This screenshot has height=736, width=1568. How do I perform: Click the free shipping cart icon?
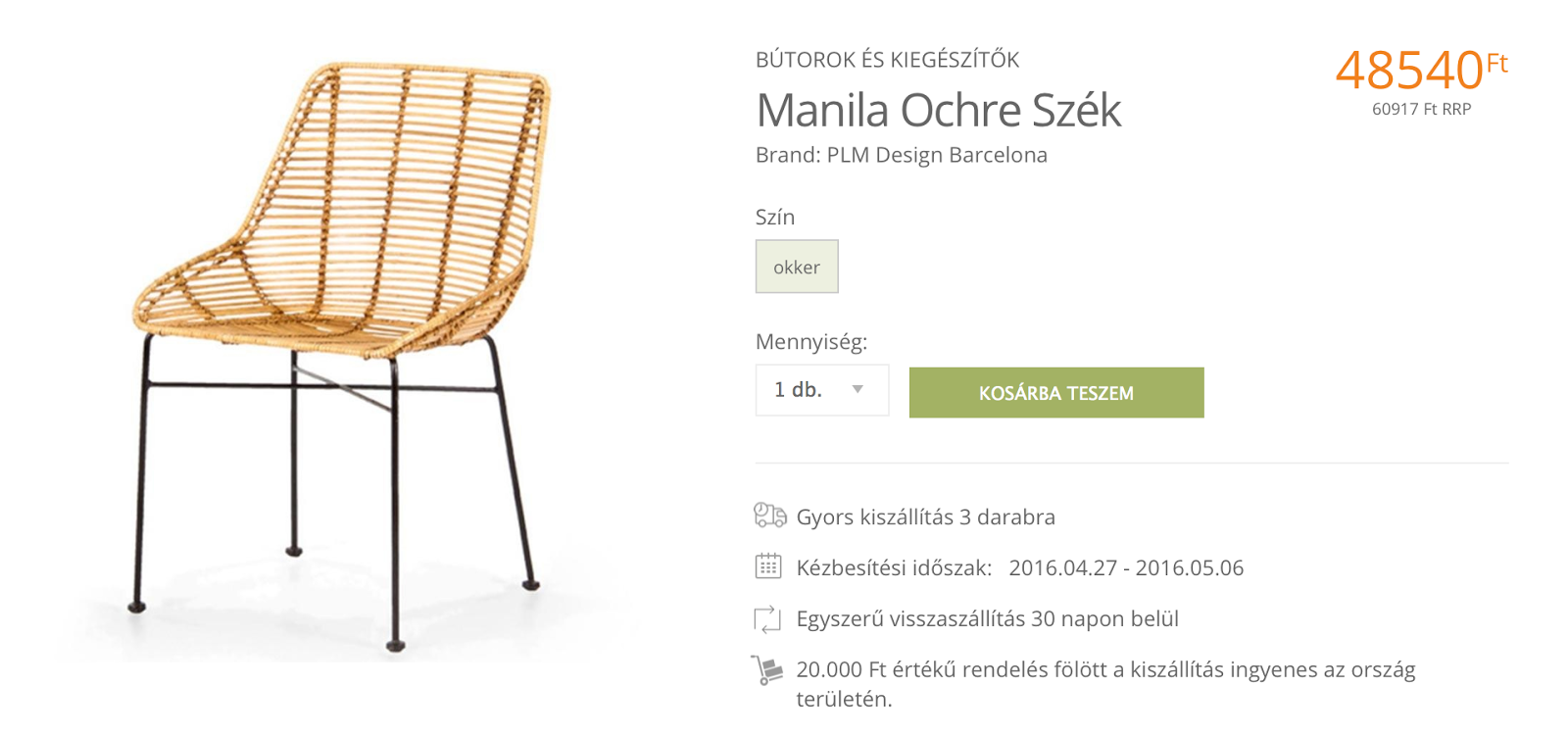[767, 670]
